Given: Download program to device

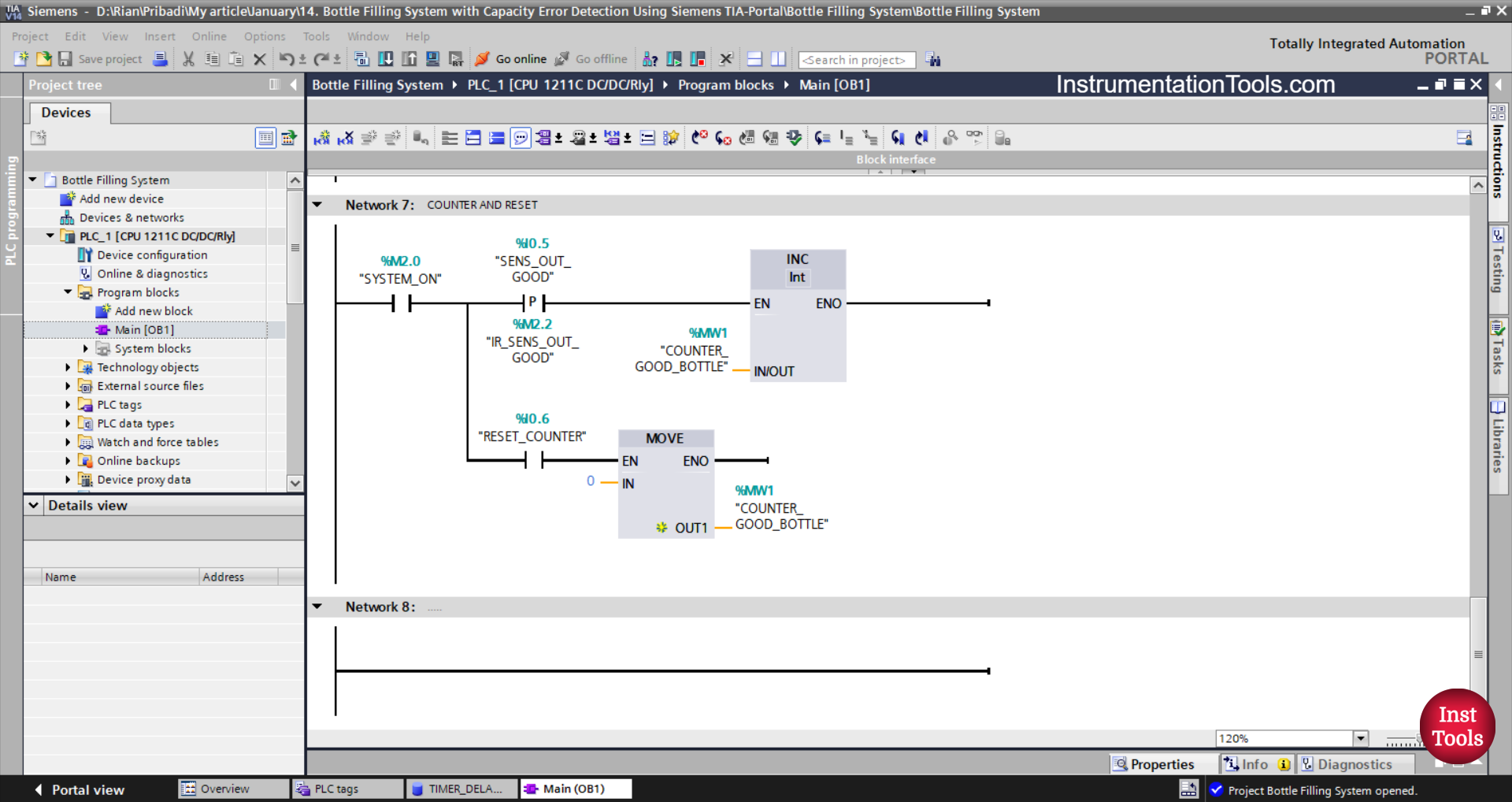Looking at the screenshot, I should pyautogui.click(x=385, y=59).
